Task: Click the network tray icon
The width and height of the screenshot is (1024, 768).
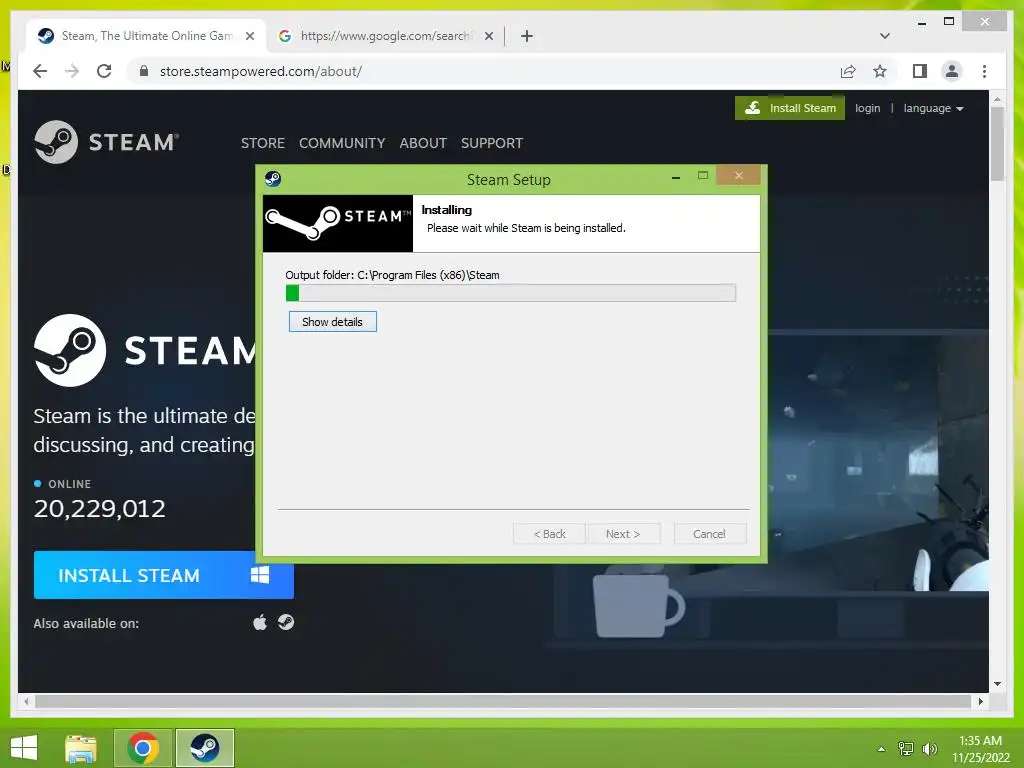Action: (x=906, y=748)
